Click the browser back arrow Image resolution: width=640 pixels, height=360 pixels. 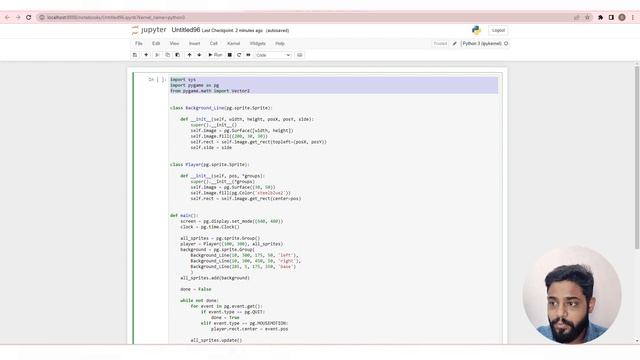click(7, 17)
